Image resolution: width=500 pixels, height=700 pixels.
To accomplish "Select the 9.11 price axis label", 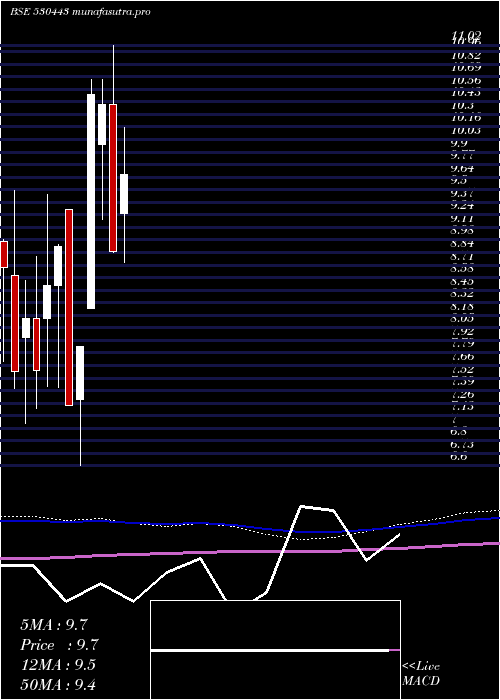I will click(x=462, y=218).
